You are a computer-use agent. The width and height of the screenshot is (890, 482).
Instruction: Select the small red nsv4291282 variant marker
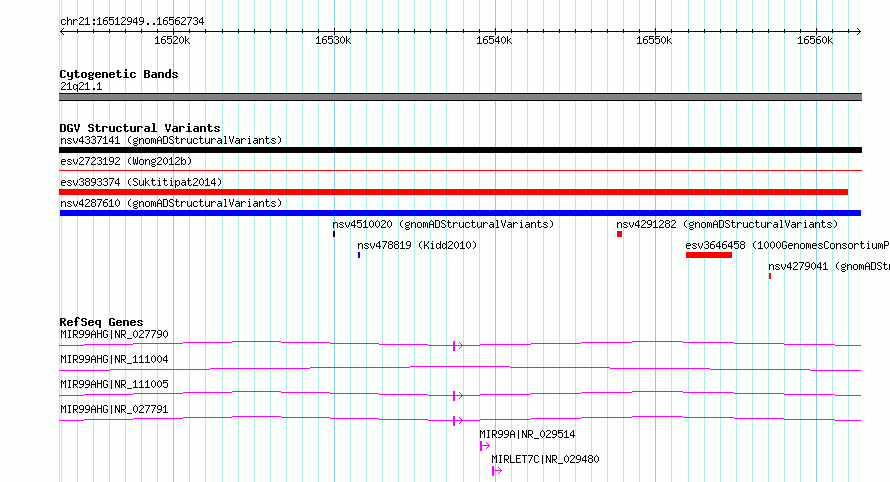pos(619,234)
